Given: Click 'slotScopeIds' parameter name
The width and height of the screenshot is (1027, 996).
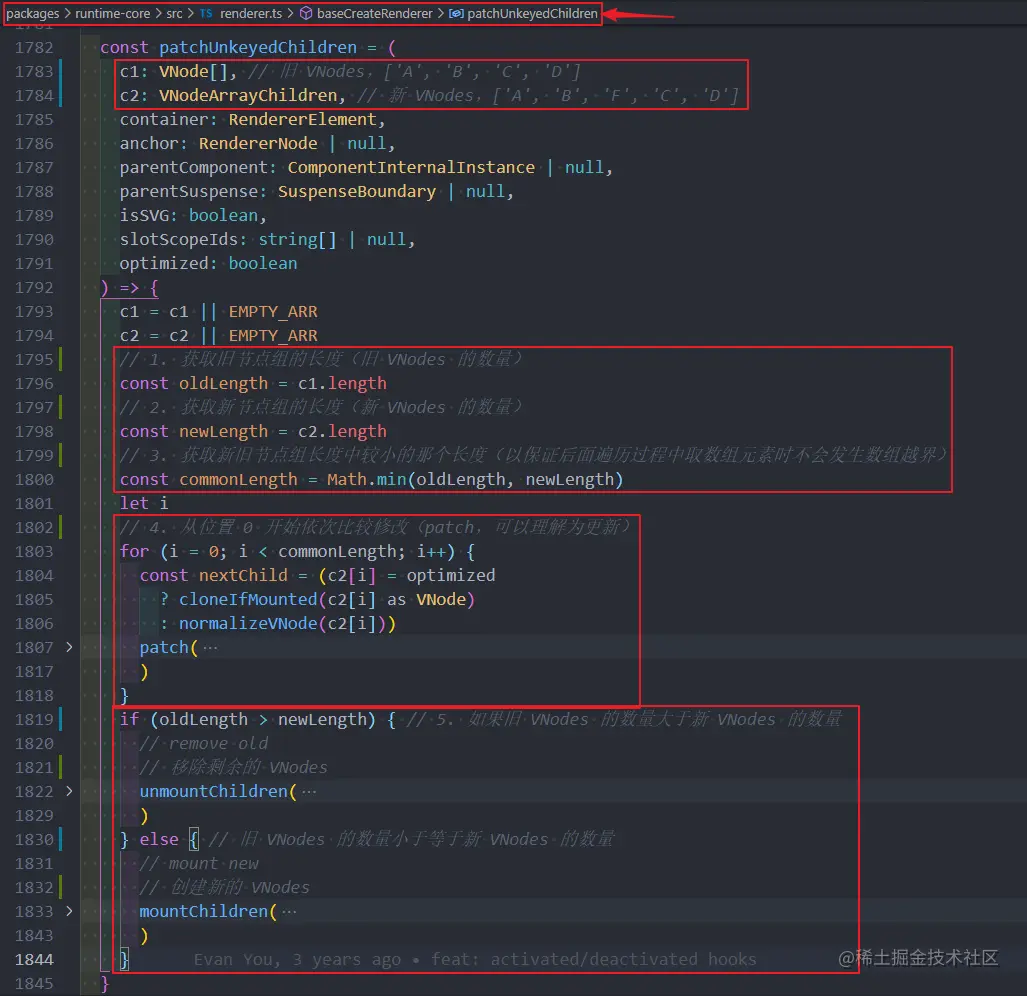Looking at the screenshot, I should (179, 240).
